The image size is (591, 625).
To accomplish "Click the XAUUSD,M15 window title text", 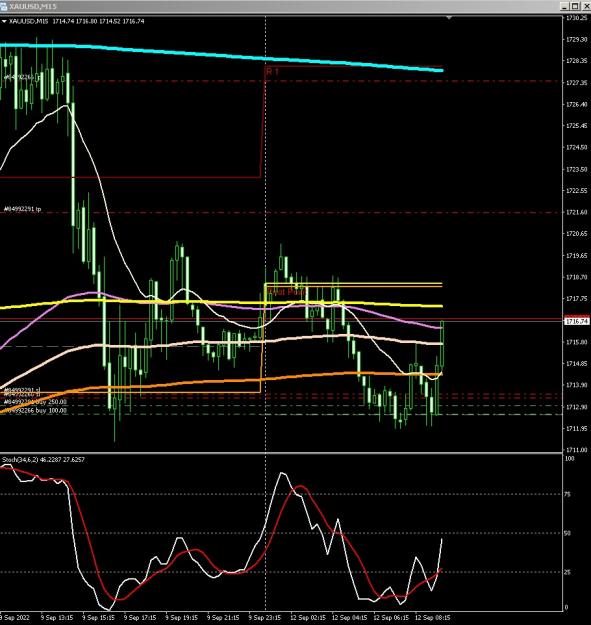I will click(33, 6).
